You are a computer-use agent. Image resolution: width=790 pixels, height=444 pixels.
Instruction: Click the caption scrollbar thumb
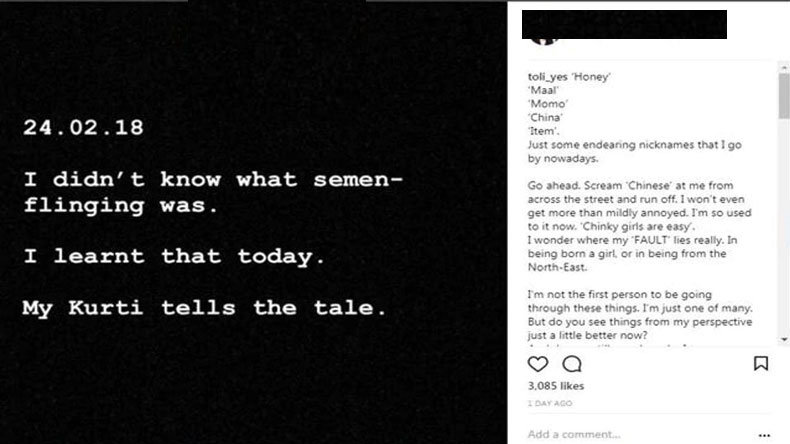coord(784,96)
